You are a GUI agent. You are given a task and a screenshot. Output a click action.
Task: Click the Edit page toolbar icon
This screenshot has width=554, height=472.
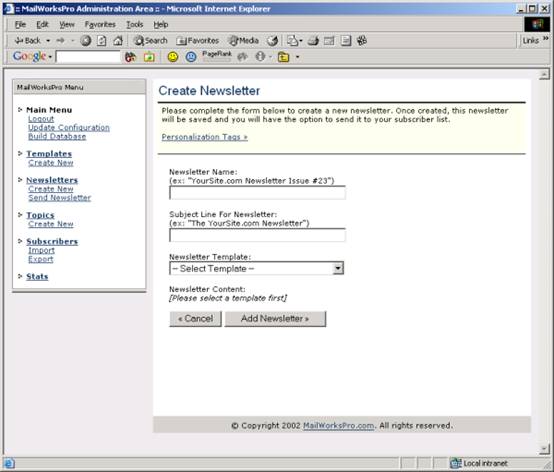(x=329, y=41)
